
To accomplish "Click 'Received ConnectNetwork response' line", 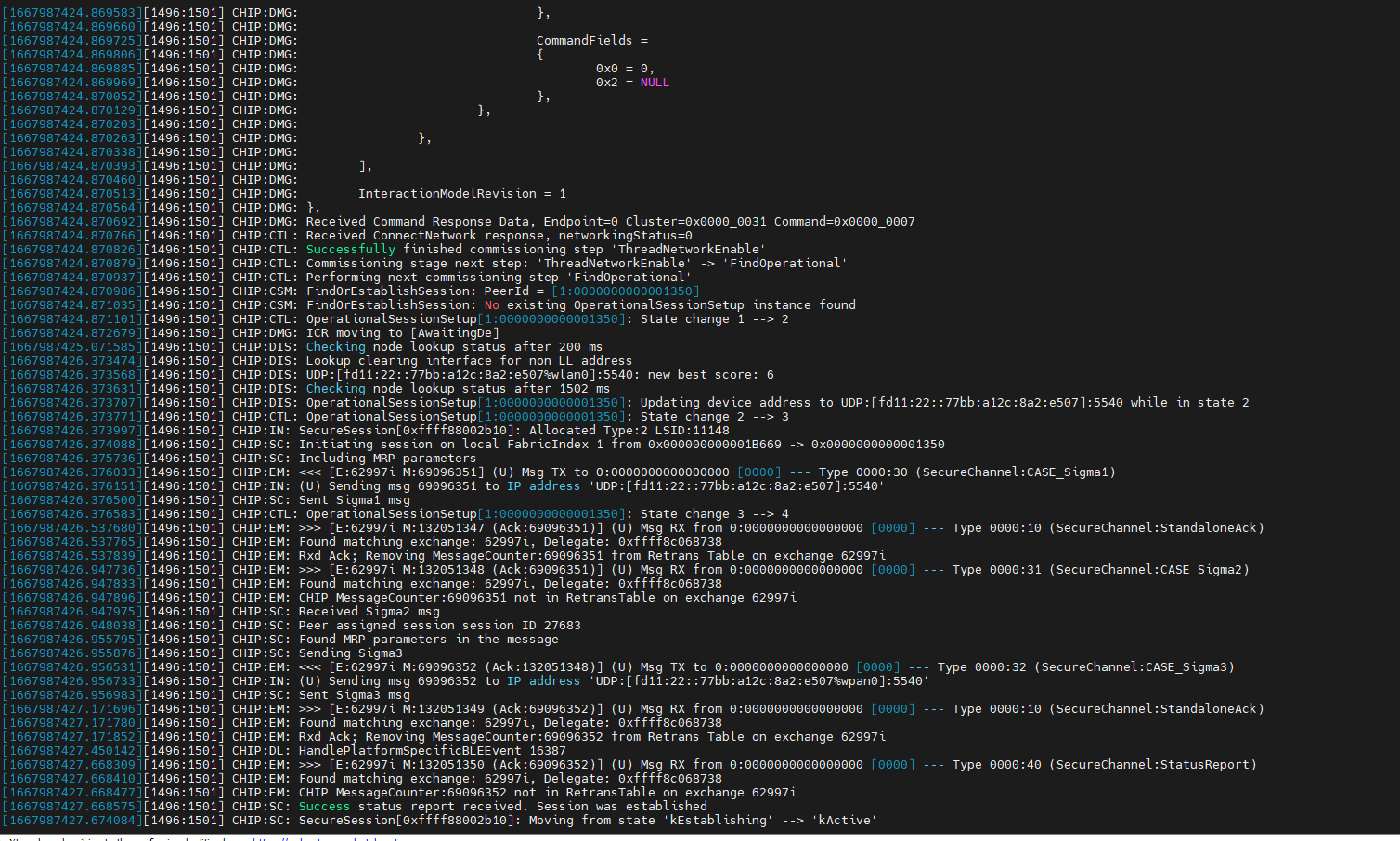I will click(499, 236).
